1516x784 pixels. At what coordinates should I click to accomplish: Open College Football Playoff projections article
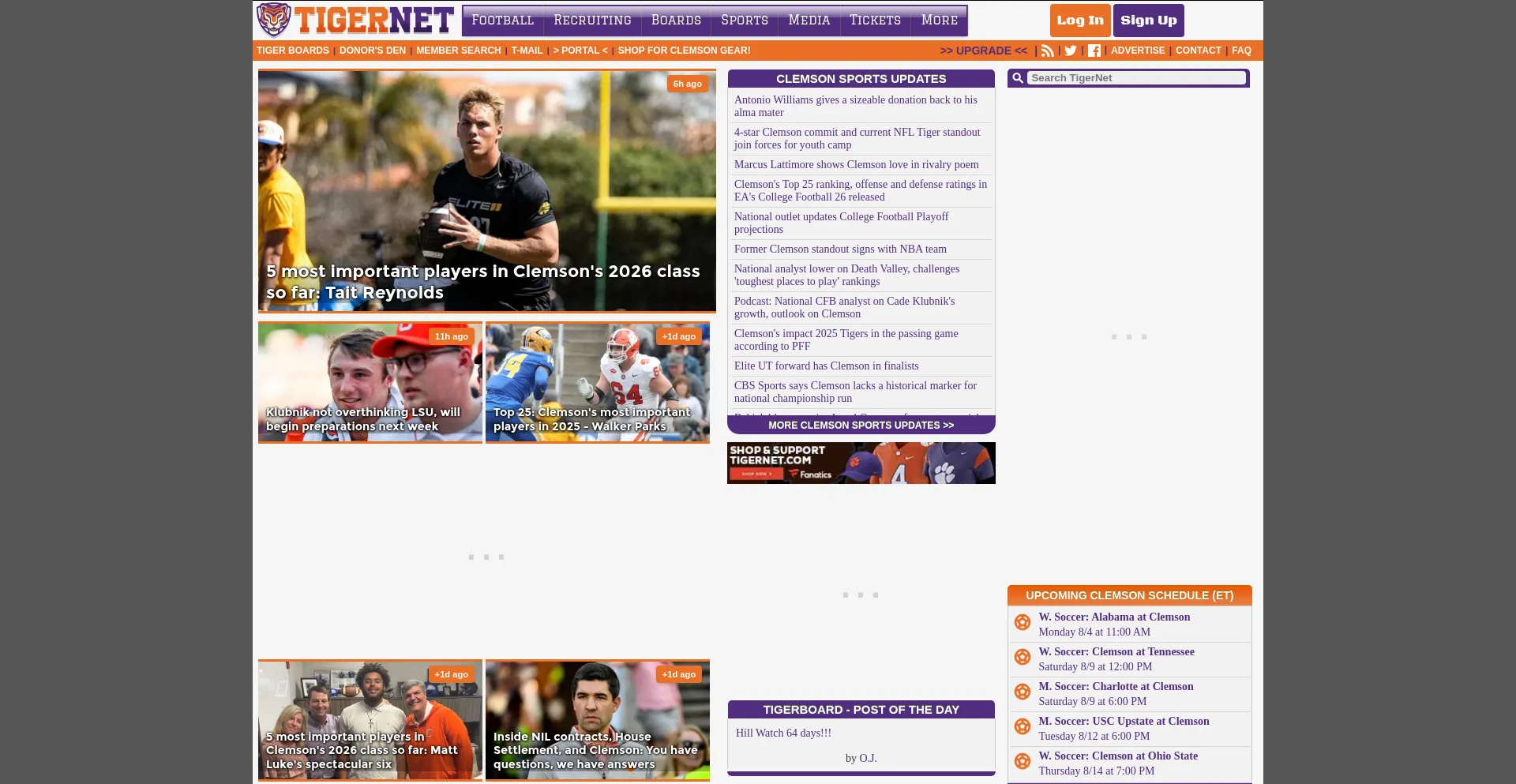(x=842, y=223)
